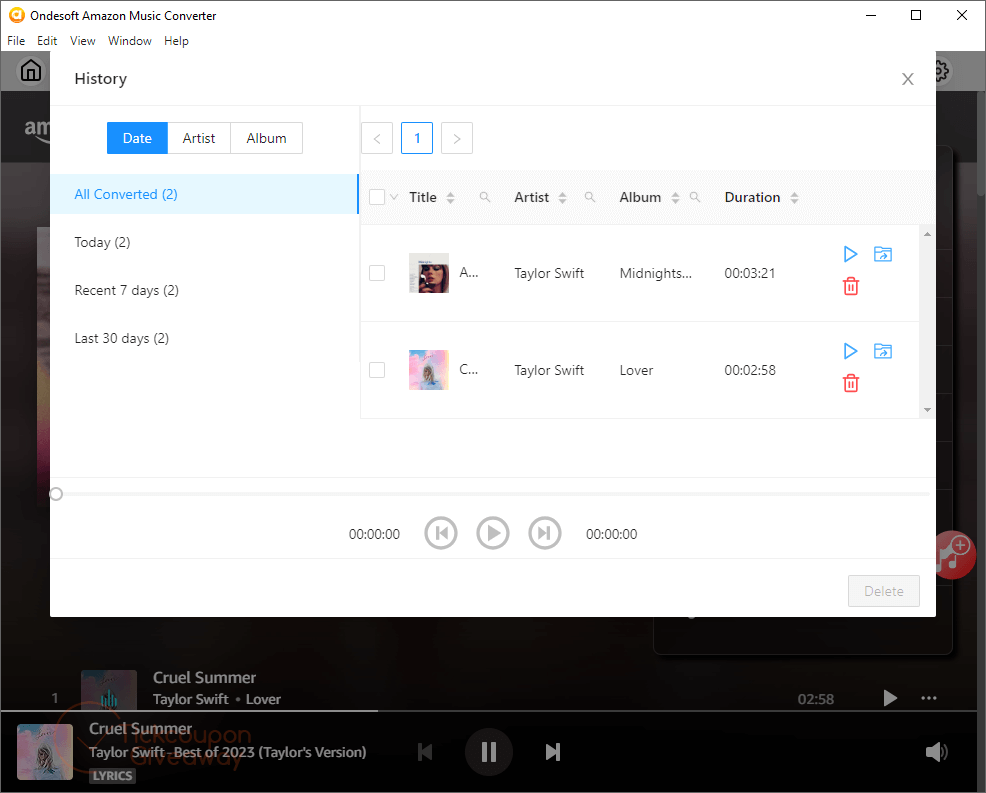986x793 pixels.
Task: Play Cruel Summer from the track list
Action: 890,698
